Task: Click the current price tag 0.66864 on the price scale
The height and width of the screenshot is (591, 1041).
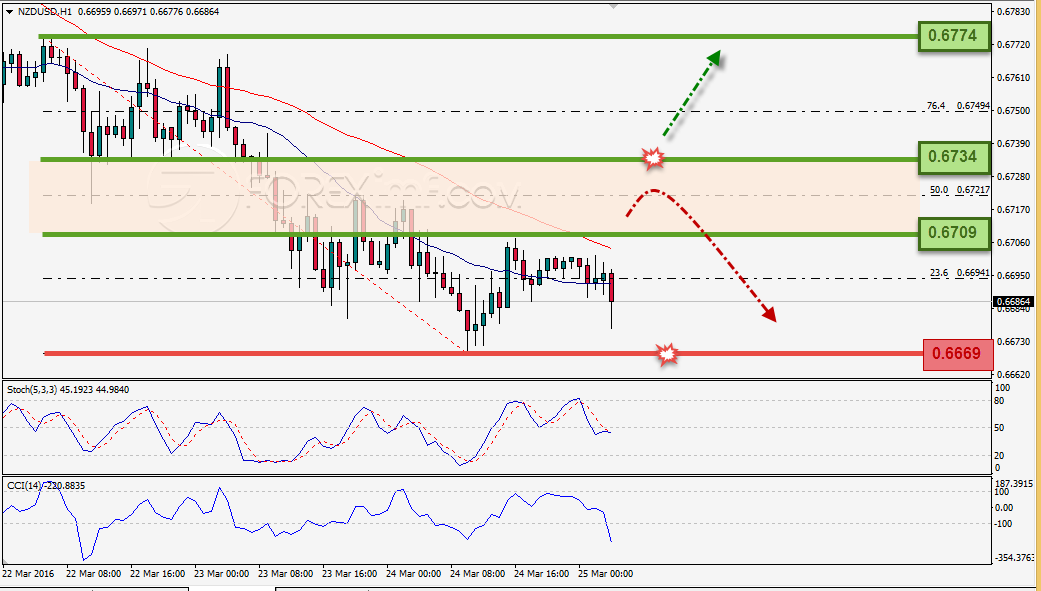Action: (1015, 302)
